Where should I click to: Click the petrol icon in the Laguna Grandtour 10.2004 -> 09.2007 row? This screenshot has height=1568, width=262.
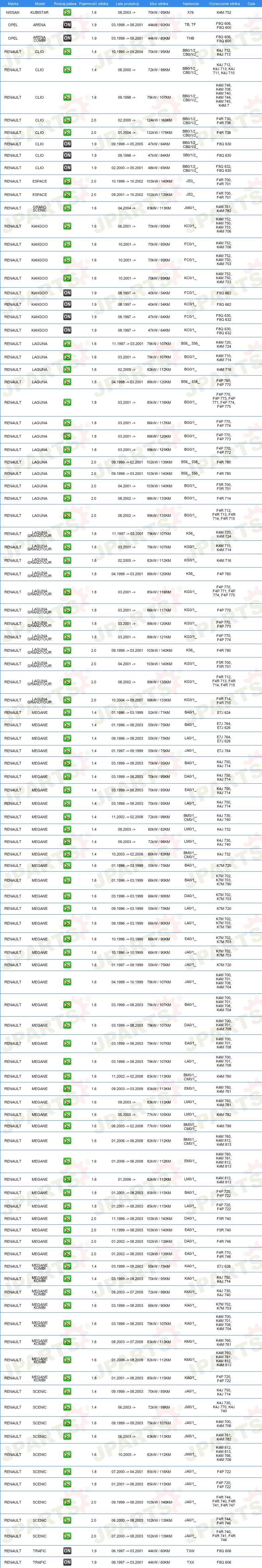tap(67, 700)
